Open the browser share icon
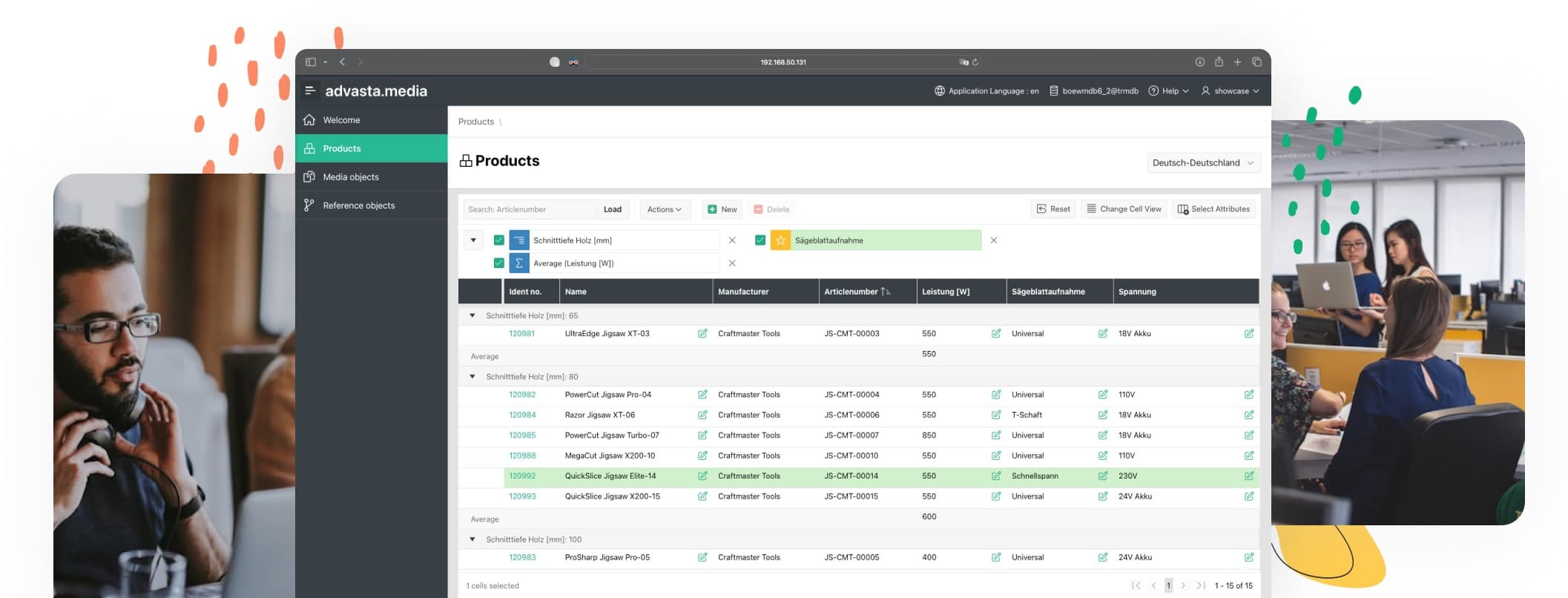 [1219, 62]
